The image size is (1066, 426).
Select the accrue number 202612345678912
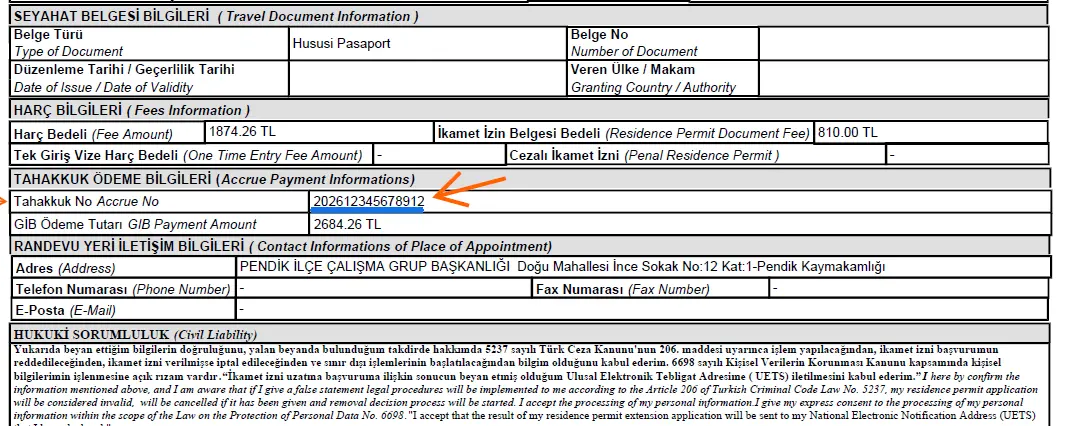(x=368, y=202)
